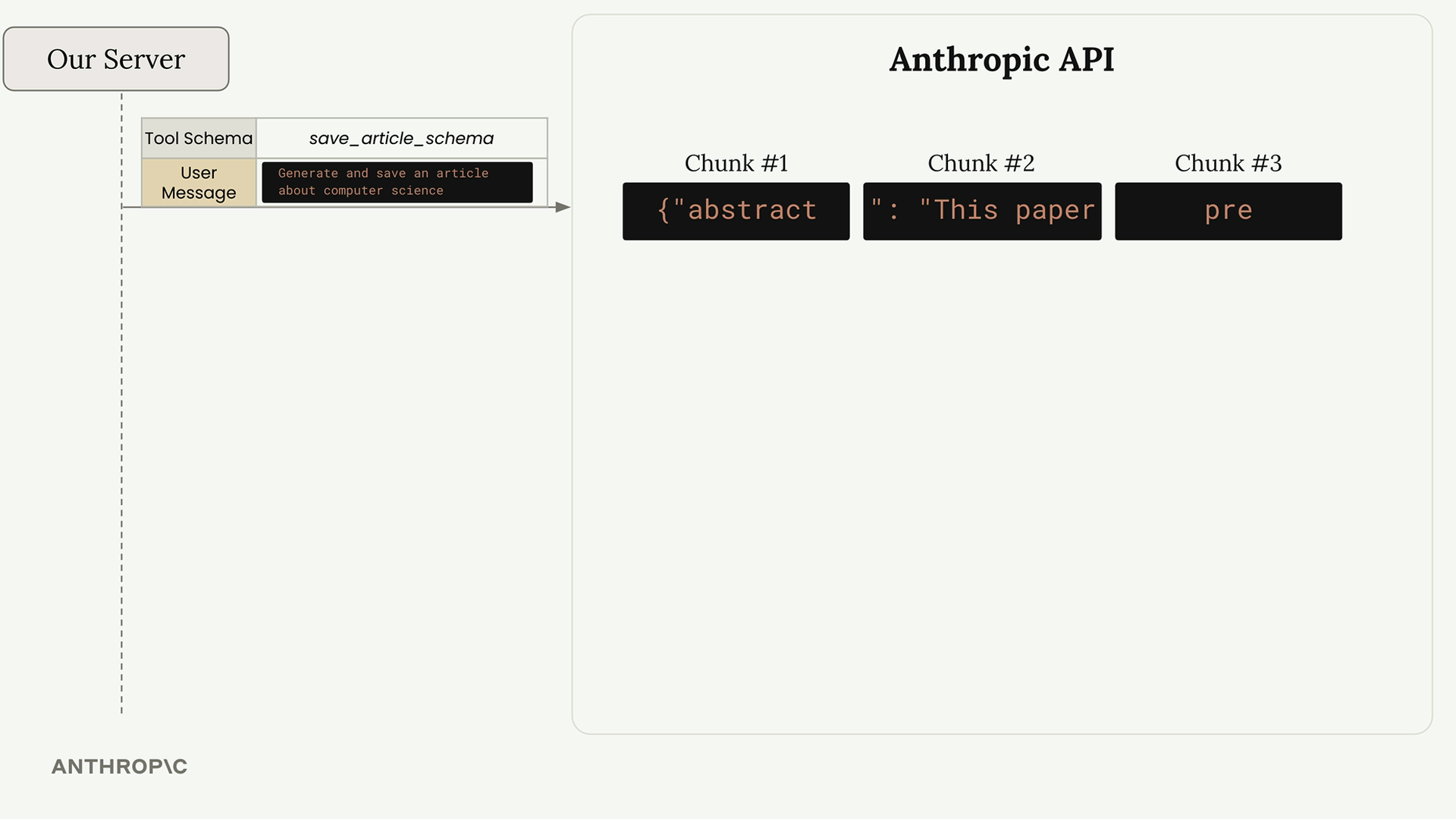Select the Tool Schema label cell
The height and width of the screenshot is (819, 1456).
pyautogui.click(x=199, y=138)
